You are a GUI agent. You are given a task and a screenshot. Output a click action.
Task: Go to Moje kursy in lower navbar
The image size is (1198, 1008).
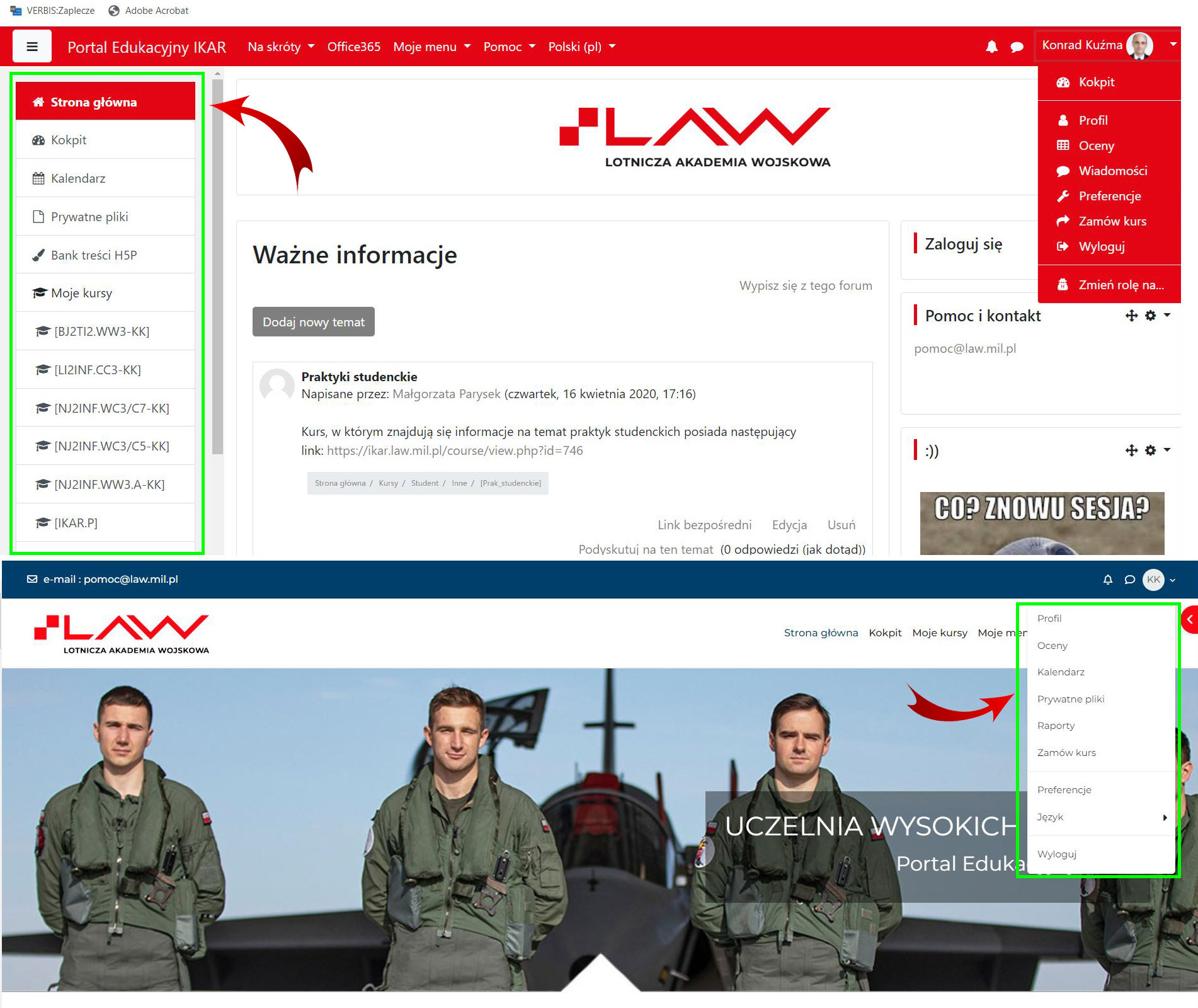[940, 633]
